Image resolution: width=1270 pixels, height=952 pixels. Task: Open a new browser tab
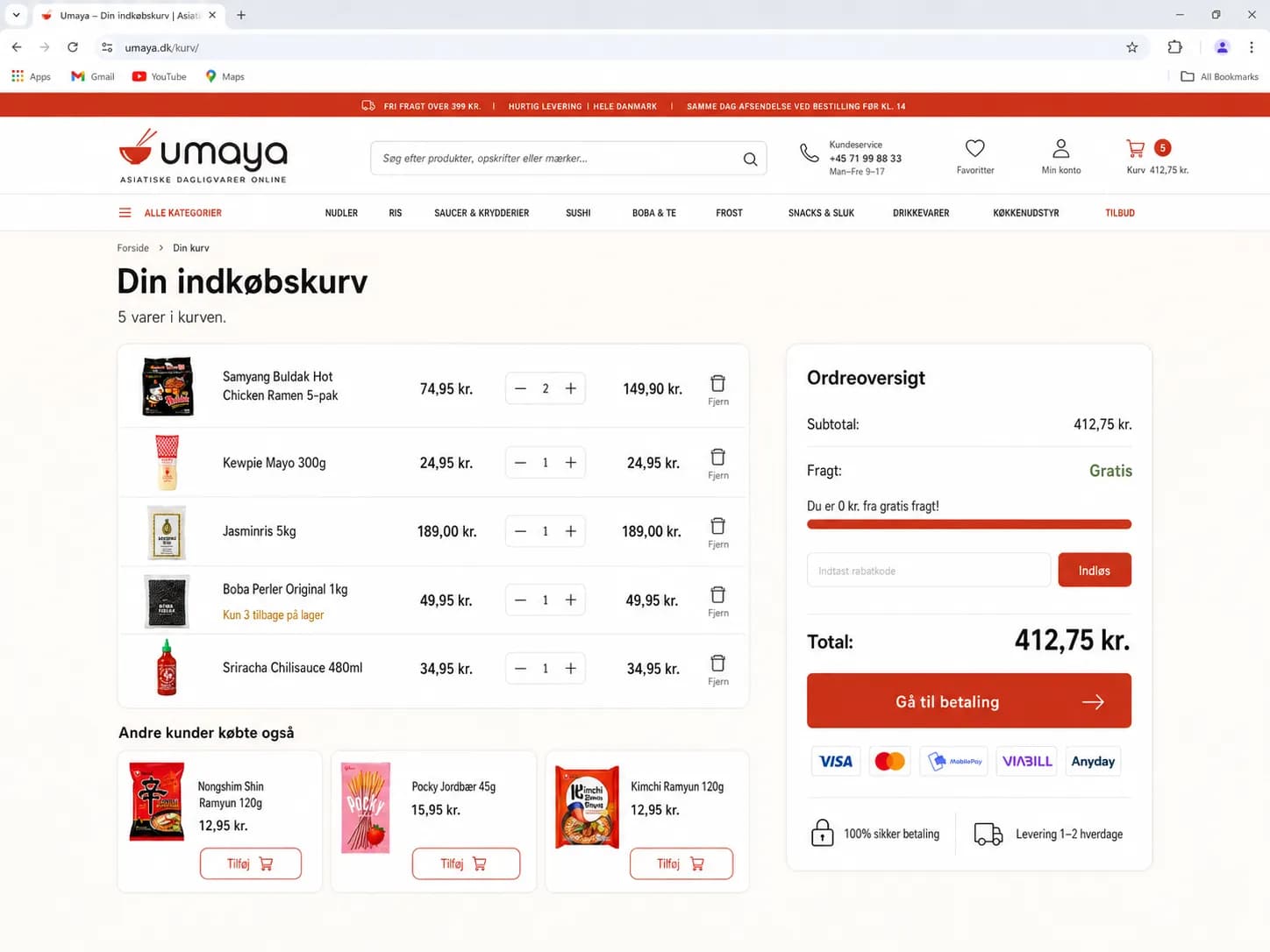click(241, 15)
